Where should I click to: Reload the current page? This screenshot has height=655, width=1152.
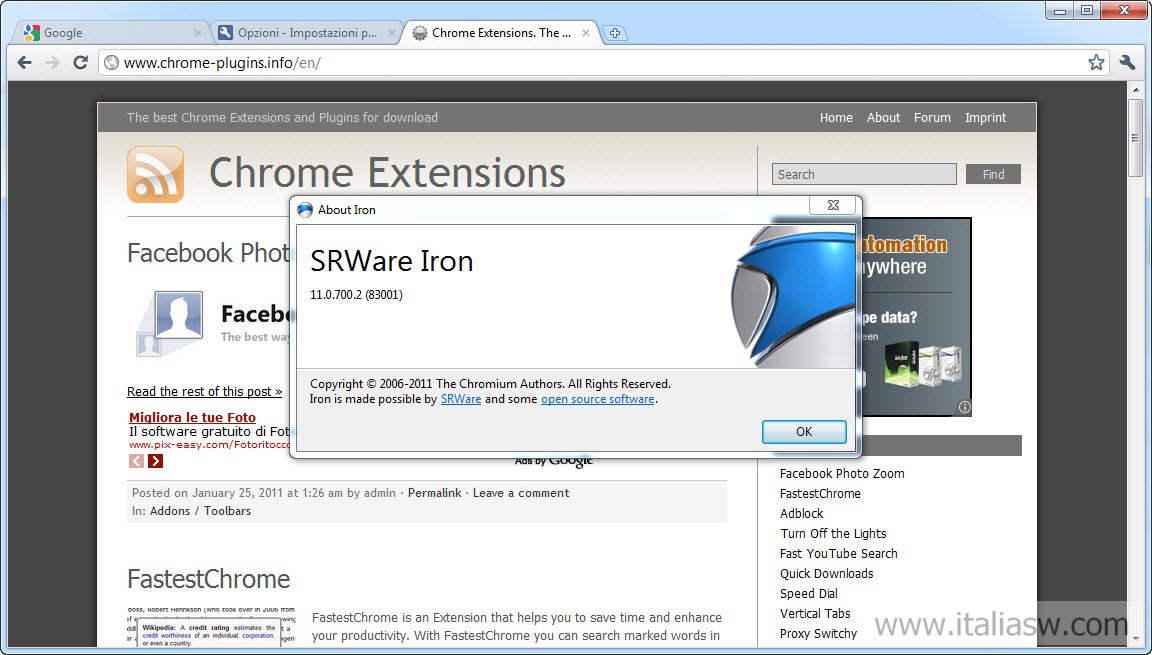[x=80, y=62]
